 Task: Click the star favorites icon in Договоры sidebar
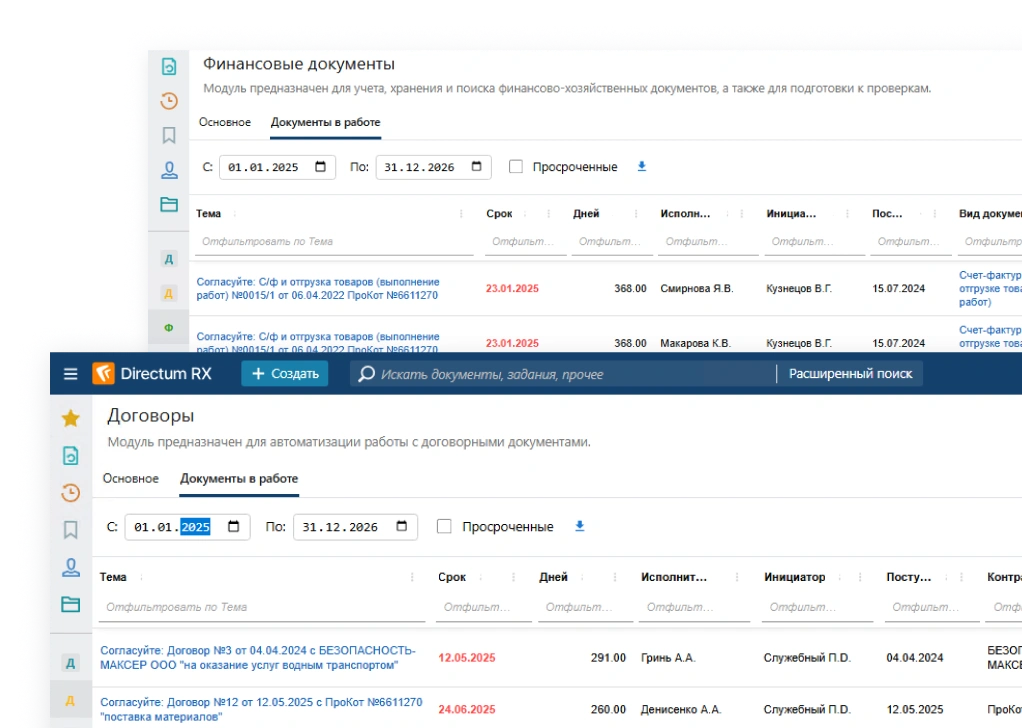tap(70, 418)
